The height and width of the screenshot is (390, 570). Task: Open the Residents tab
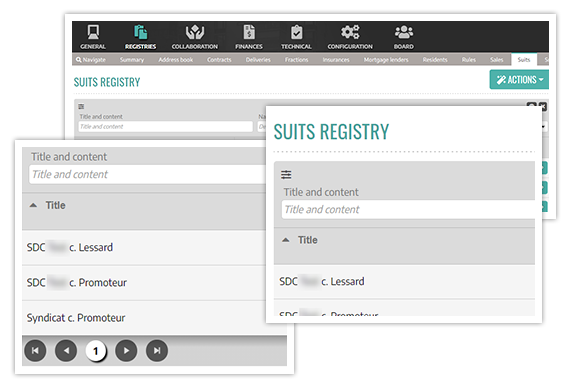[435, 60]
